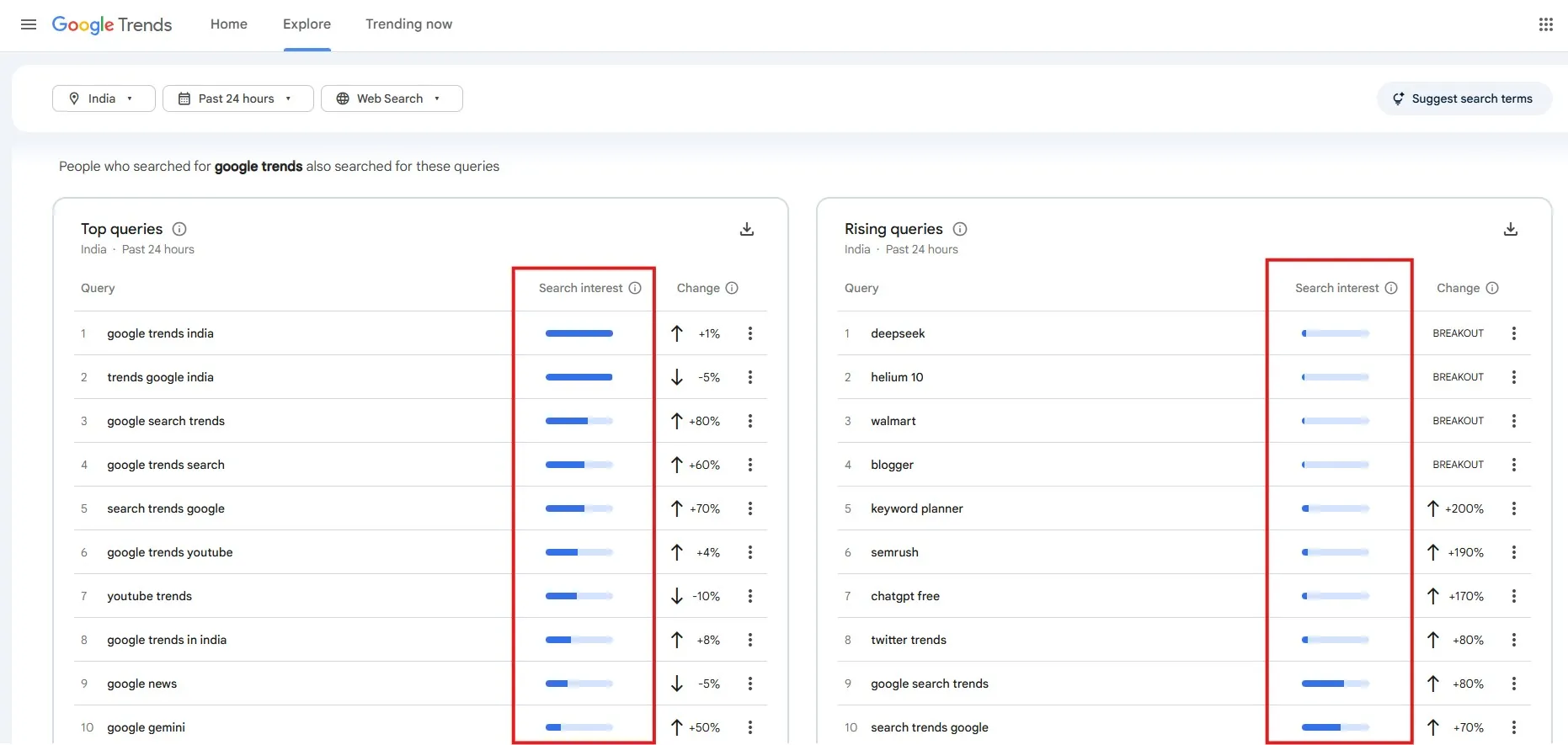Go to the Home tab
Image resolution: width=1568 pixels, height=745 pixels.
(x=229, y=24)
